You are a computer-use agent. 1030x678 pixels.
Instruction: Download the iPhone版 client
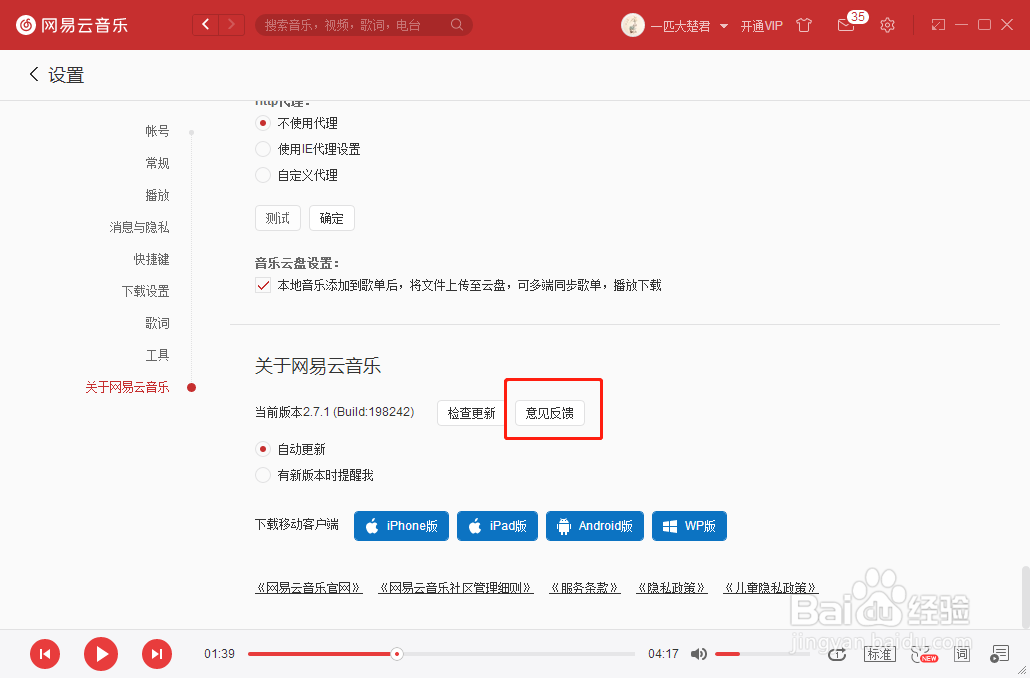coord(401,526)
